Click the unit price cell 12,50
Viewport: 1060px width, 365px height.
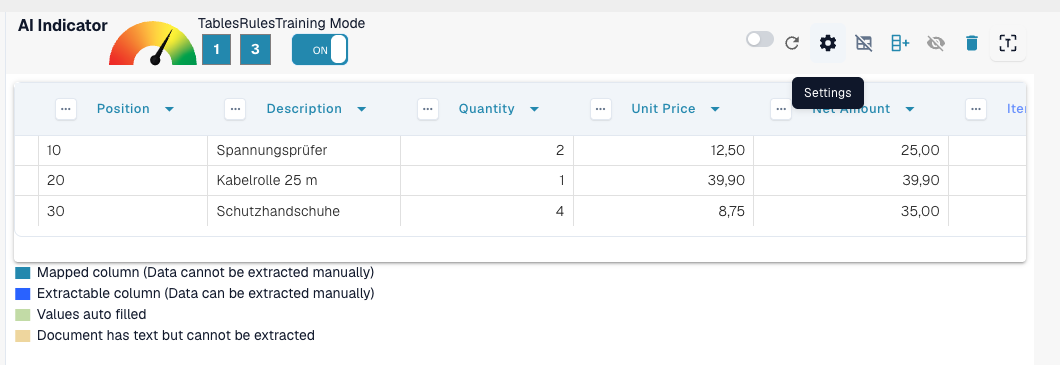(663, 151)
